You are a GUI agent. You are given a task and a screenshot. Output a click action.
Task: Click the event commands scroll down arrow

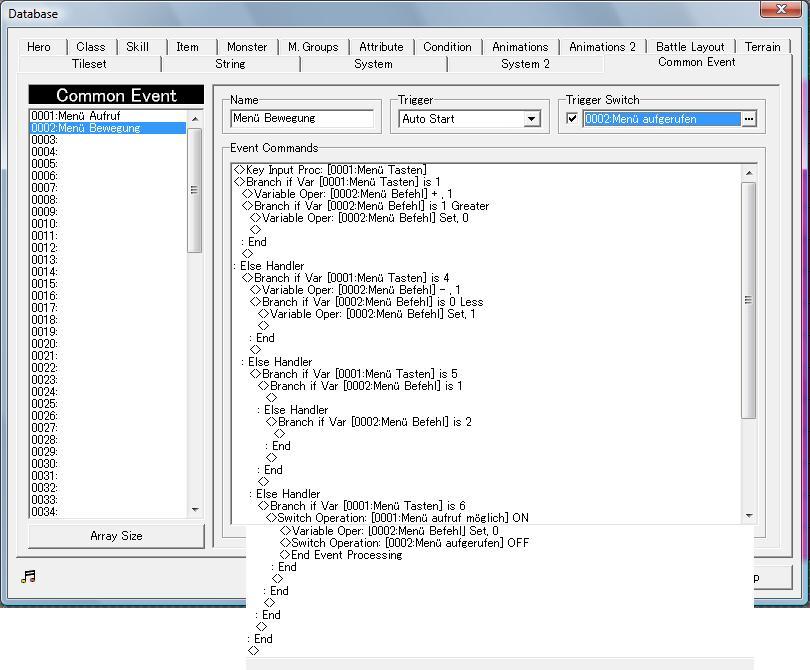(x=749, y=516)
